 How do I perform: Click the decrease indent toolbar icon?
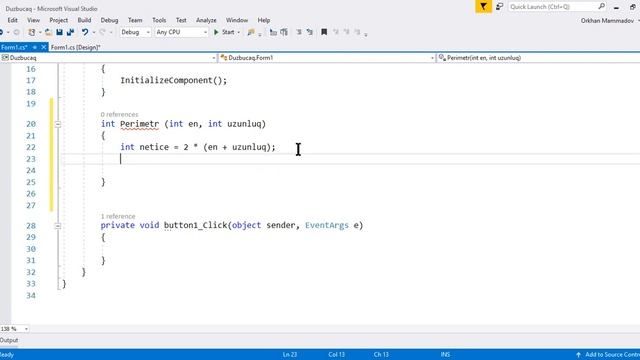(x=273, y=32)
